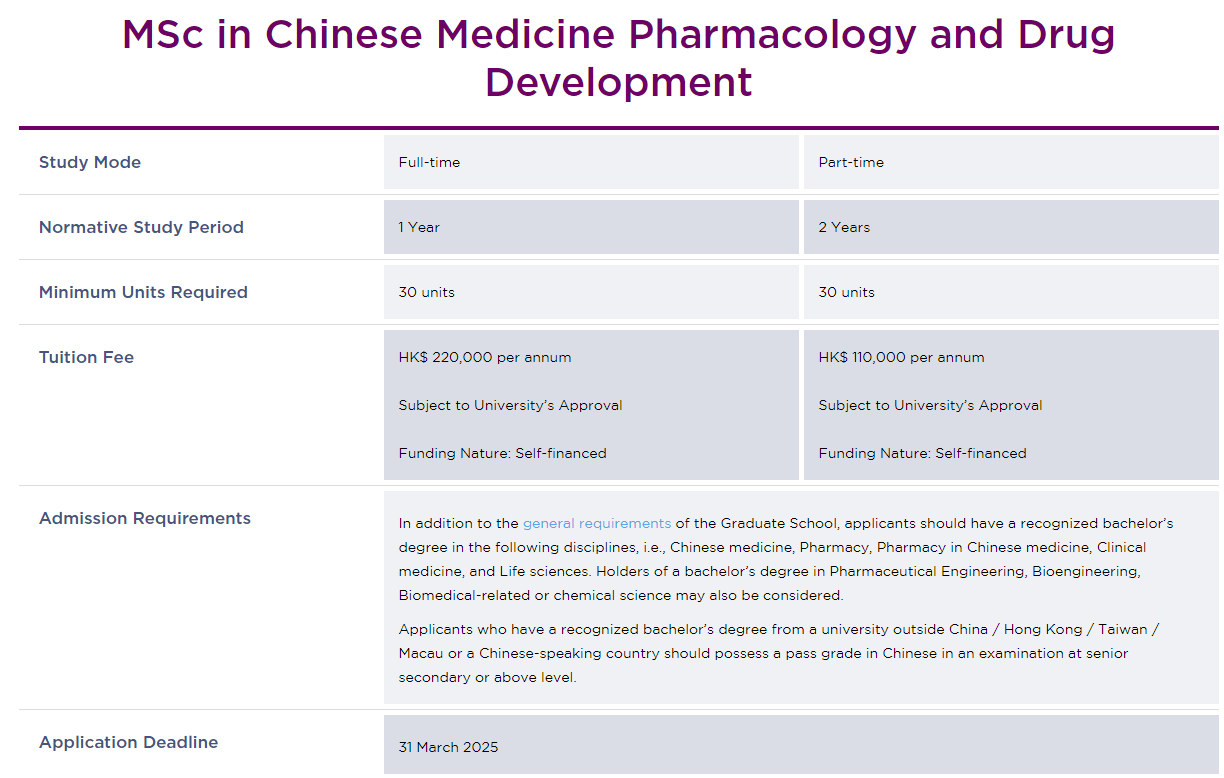Click the HK$ 110,000 per annum text
Image resolution: width=1224 pixels, height=778 pixels.
(901, 357)
